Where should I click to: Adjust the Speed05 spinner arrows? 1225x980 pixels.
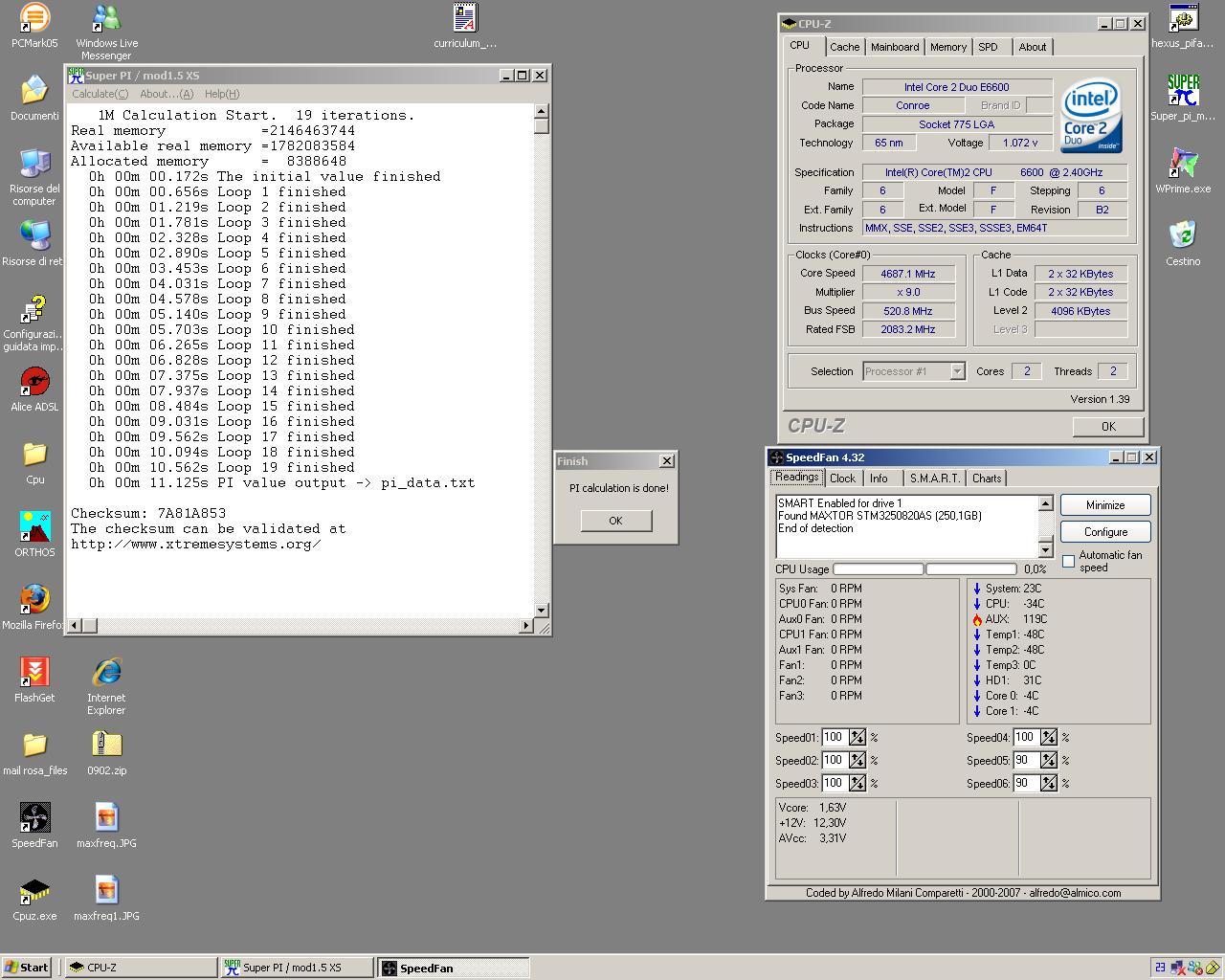(1049, 761)
